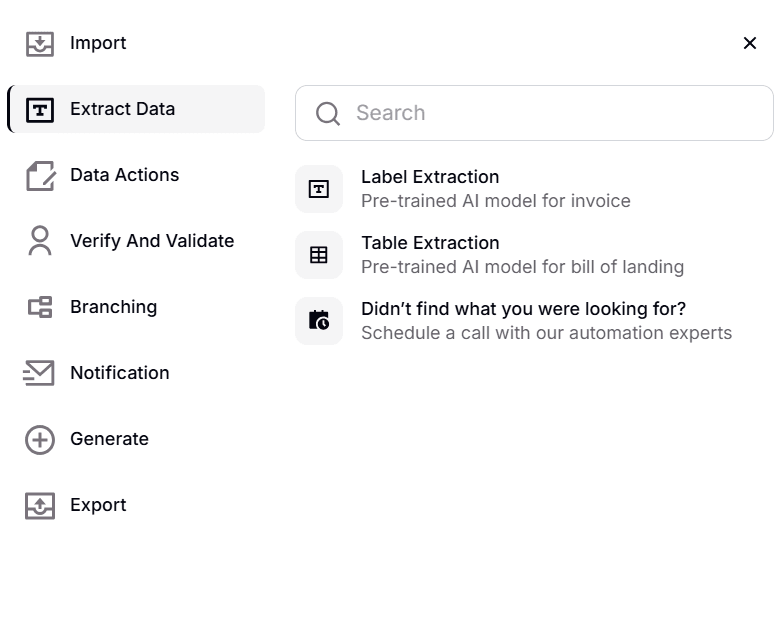Open the Data Actions category
This screenshot has width=781, height=637.
(x=124, y=175)
